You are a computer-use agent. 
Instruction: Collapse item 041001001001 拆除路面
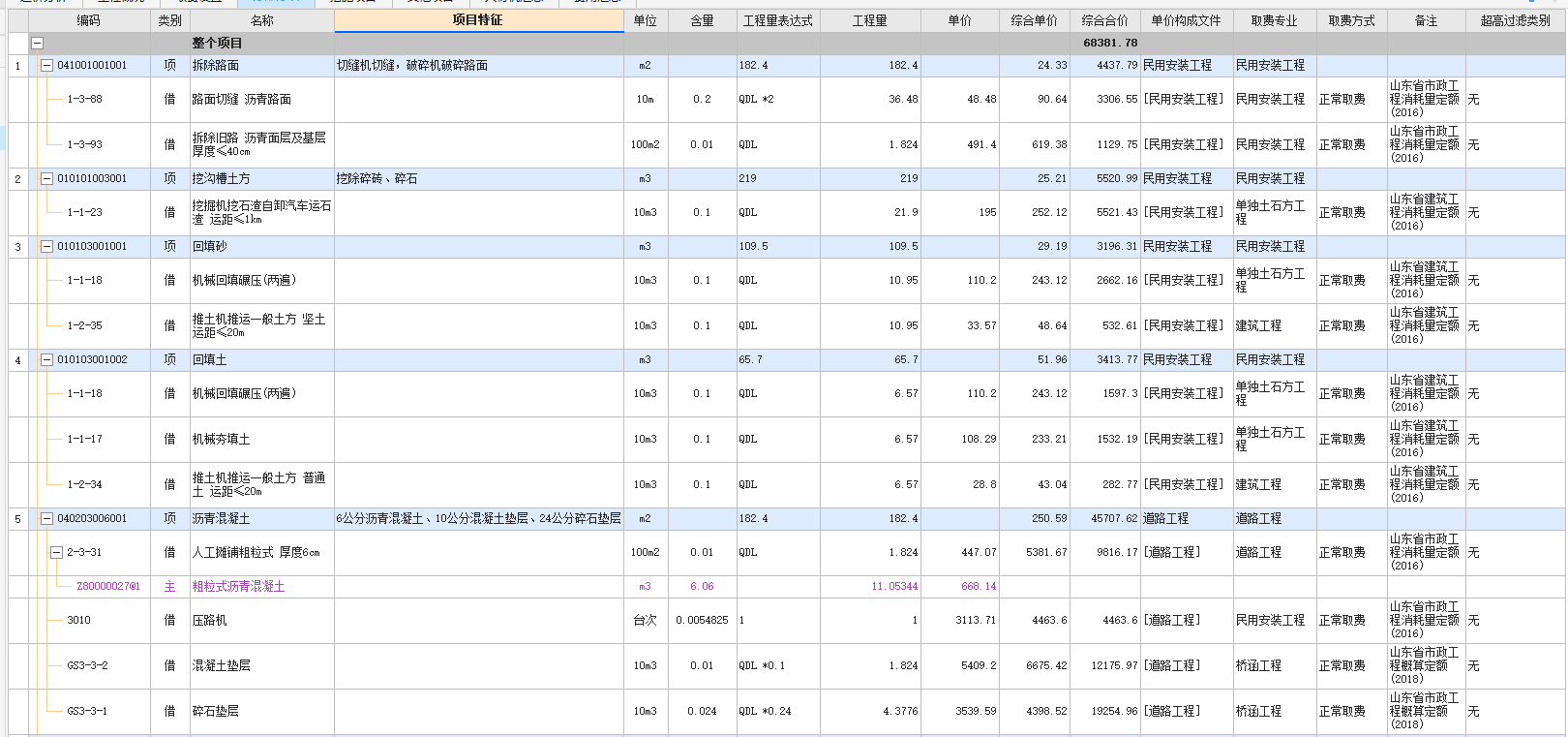pyautogui.click(x=46, y=65)
